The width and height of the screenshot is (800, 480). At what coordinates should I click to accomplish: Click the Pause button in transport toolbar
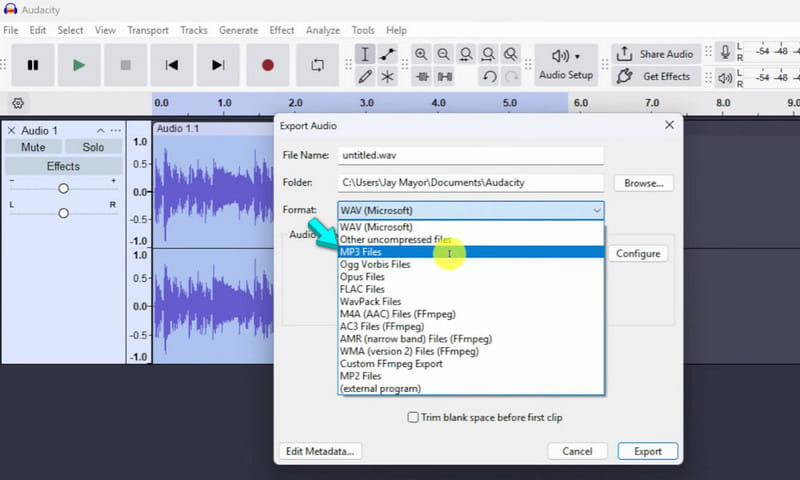point(33,65)
